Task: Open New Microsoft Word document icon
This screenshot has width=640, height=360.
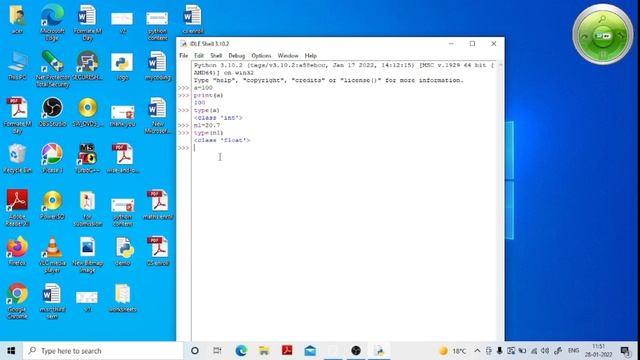Action: click(x=158, y=115)
